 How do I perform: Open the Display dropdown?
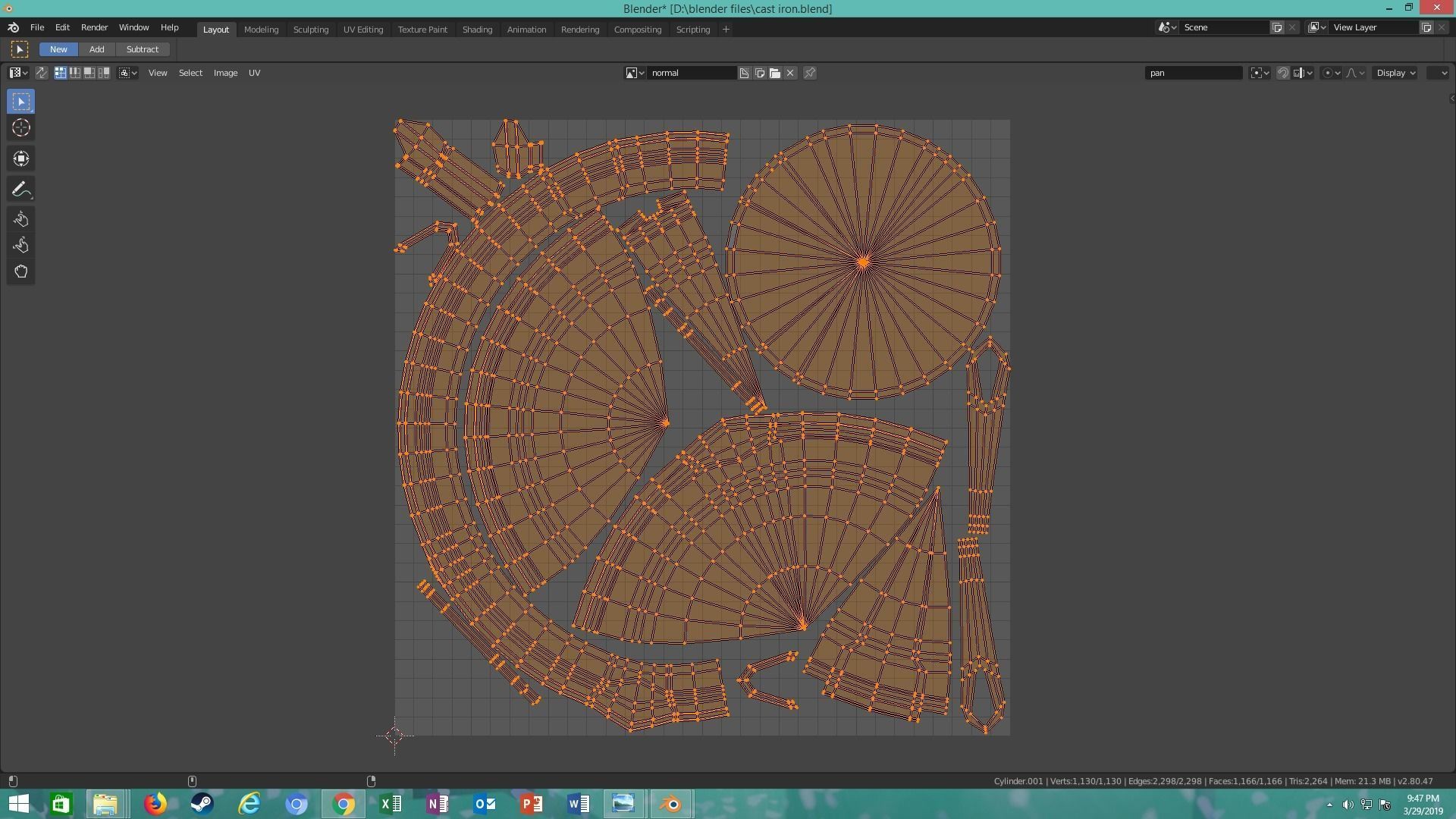[1396, 73]
